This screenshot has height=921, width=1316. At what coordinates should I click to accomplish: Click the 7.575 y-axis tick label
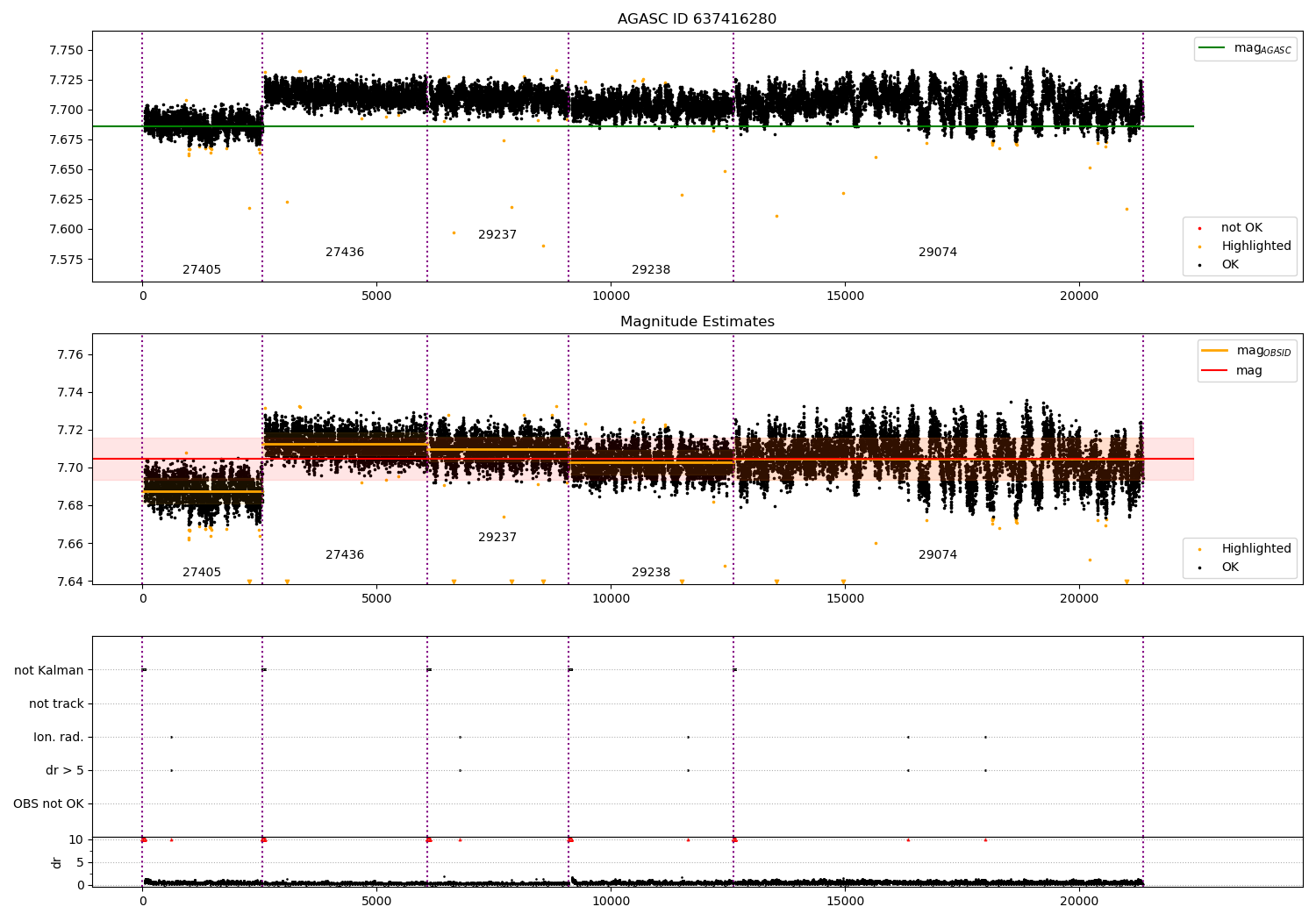pos(66,260)
